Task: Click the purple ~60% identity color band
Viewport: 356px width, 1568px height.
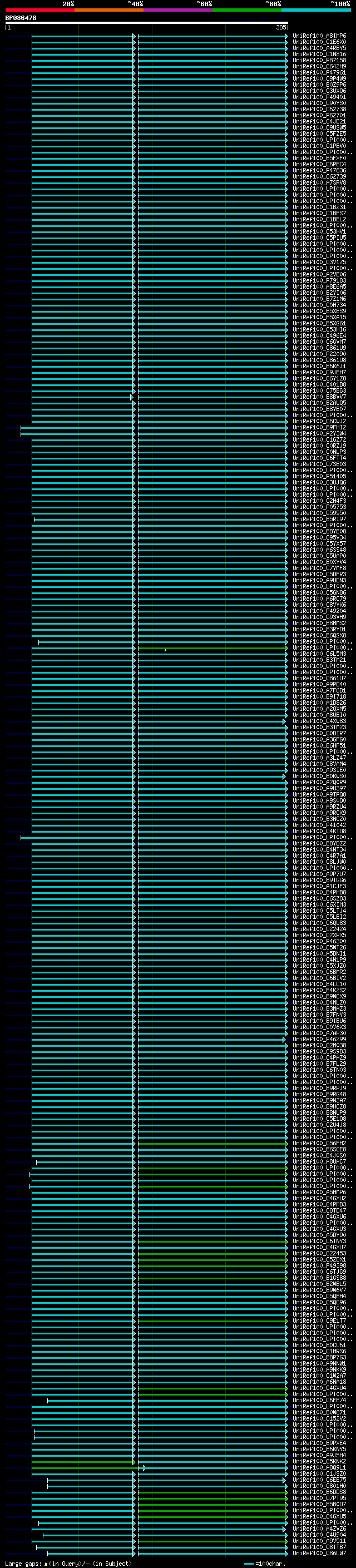Action: click(x=177, y=10)
